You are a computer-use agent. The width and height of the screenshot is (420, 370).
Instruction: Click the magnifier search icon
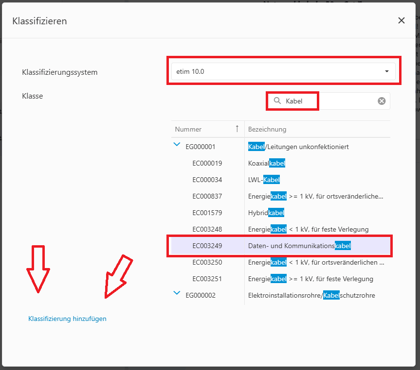click(277, 101)
